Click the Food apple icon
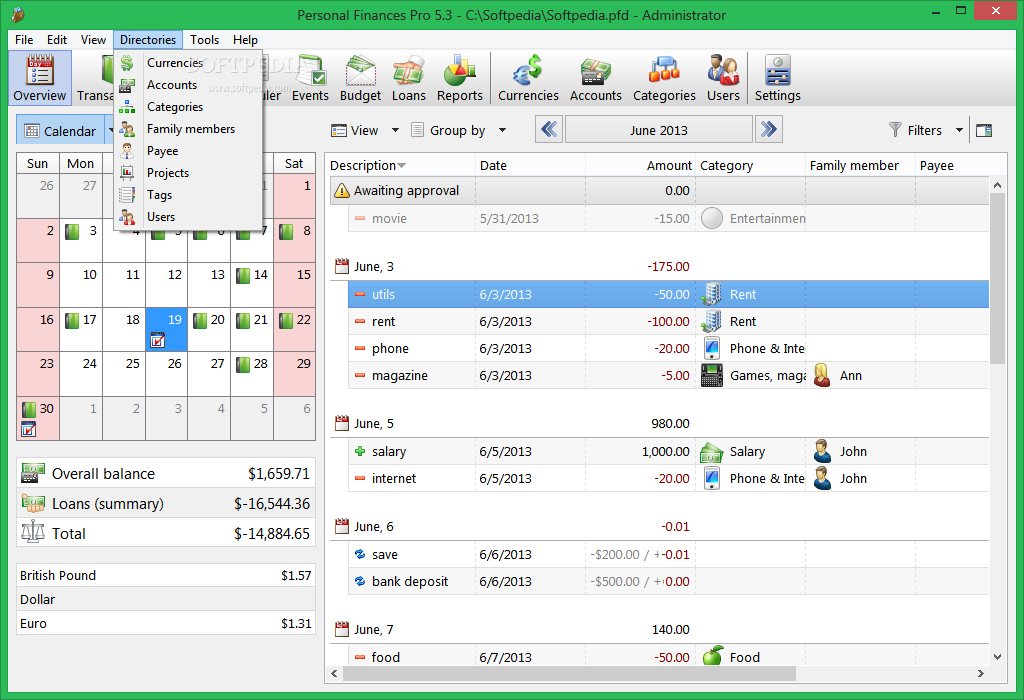This screenshot has height=700, width=1024. click(x=712, y=656)
